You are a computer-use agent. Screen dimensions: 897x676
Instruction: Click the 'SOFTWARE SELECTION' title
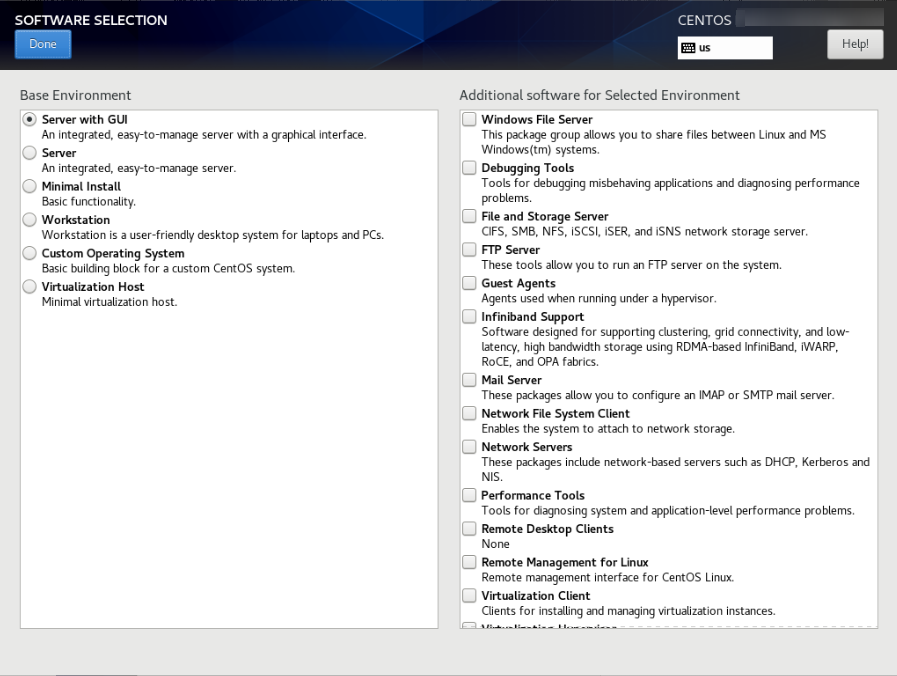point(91,21)
